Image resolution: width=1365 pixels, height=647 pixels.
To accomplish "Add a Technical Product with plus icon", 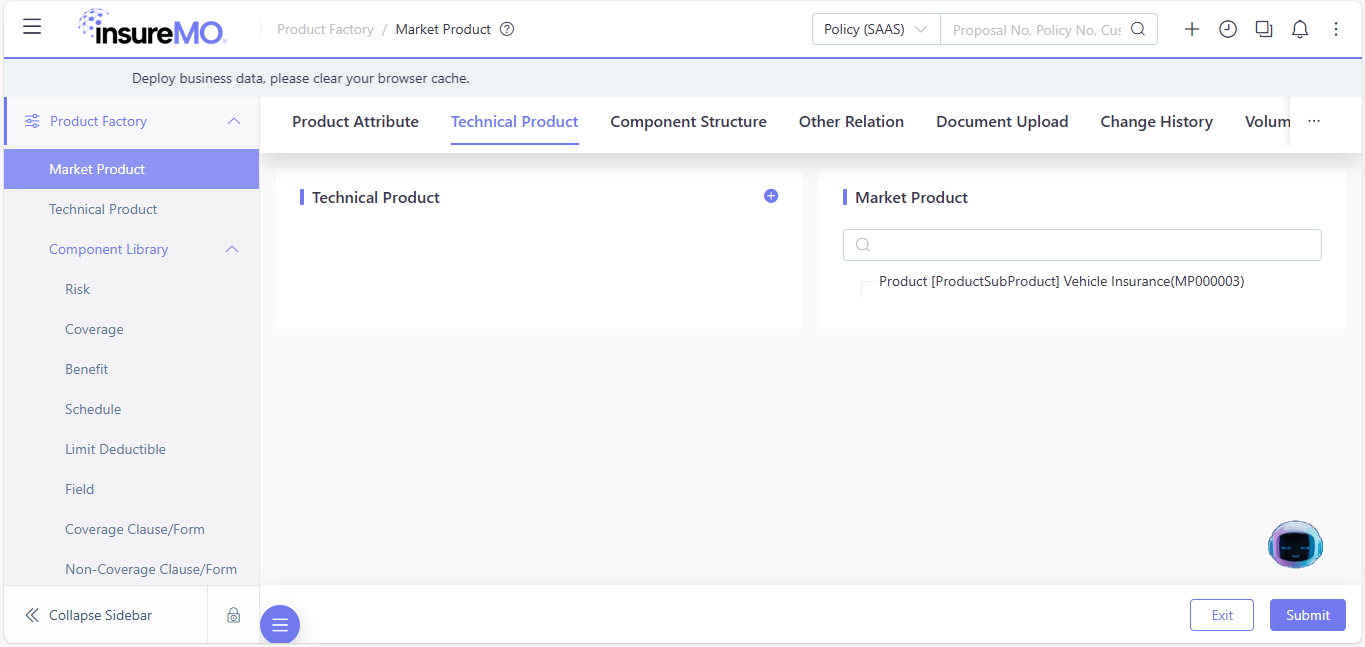I will tap(771, 196).
